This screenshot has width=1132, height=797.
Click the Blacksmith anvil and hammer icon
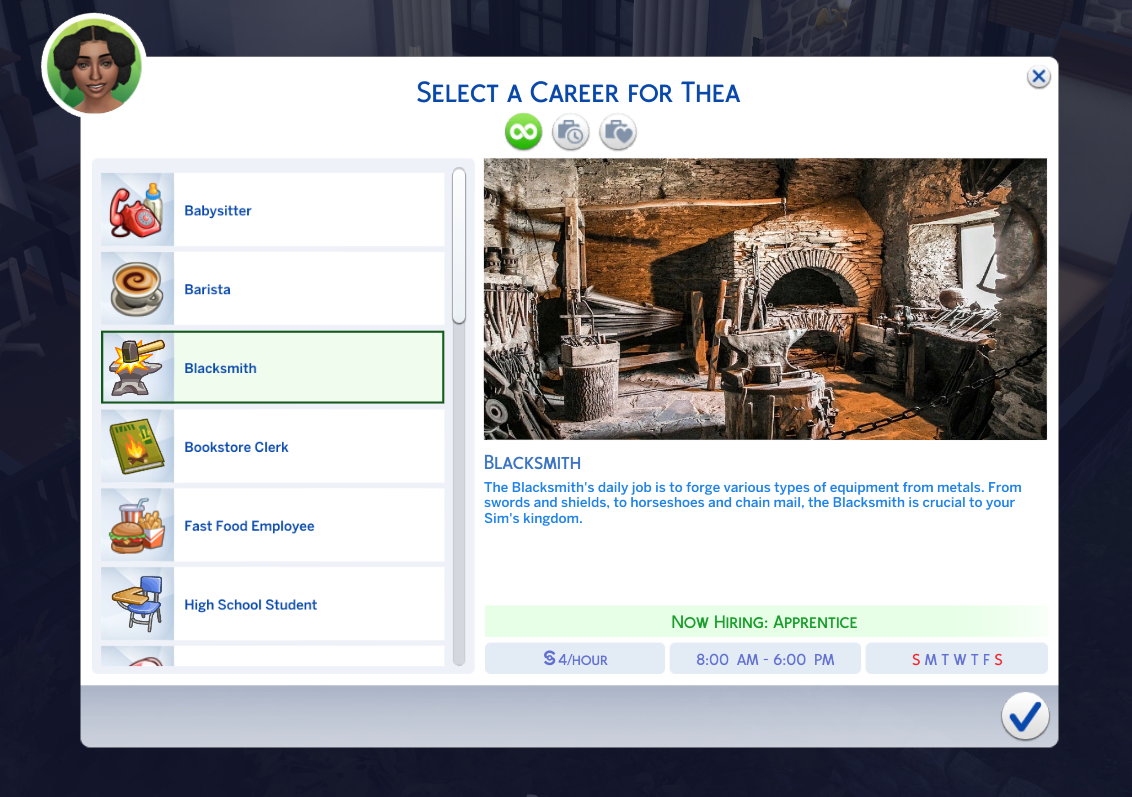pos(137,367)
